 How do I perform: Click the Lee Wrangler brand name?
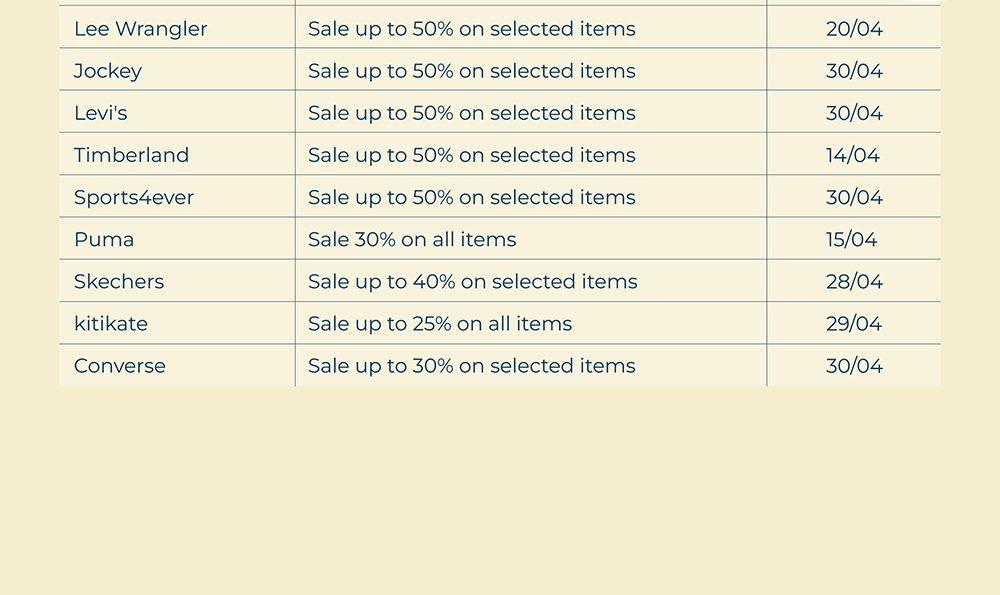pyautogui.click(x=140, y=29)
